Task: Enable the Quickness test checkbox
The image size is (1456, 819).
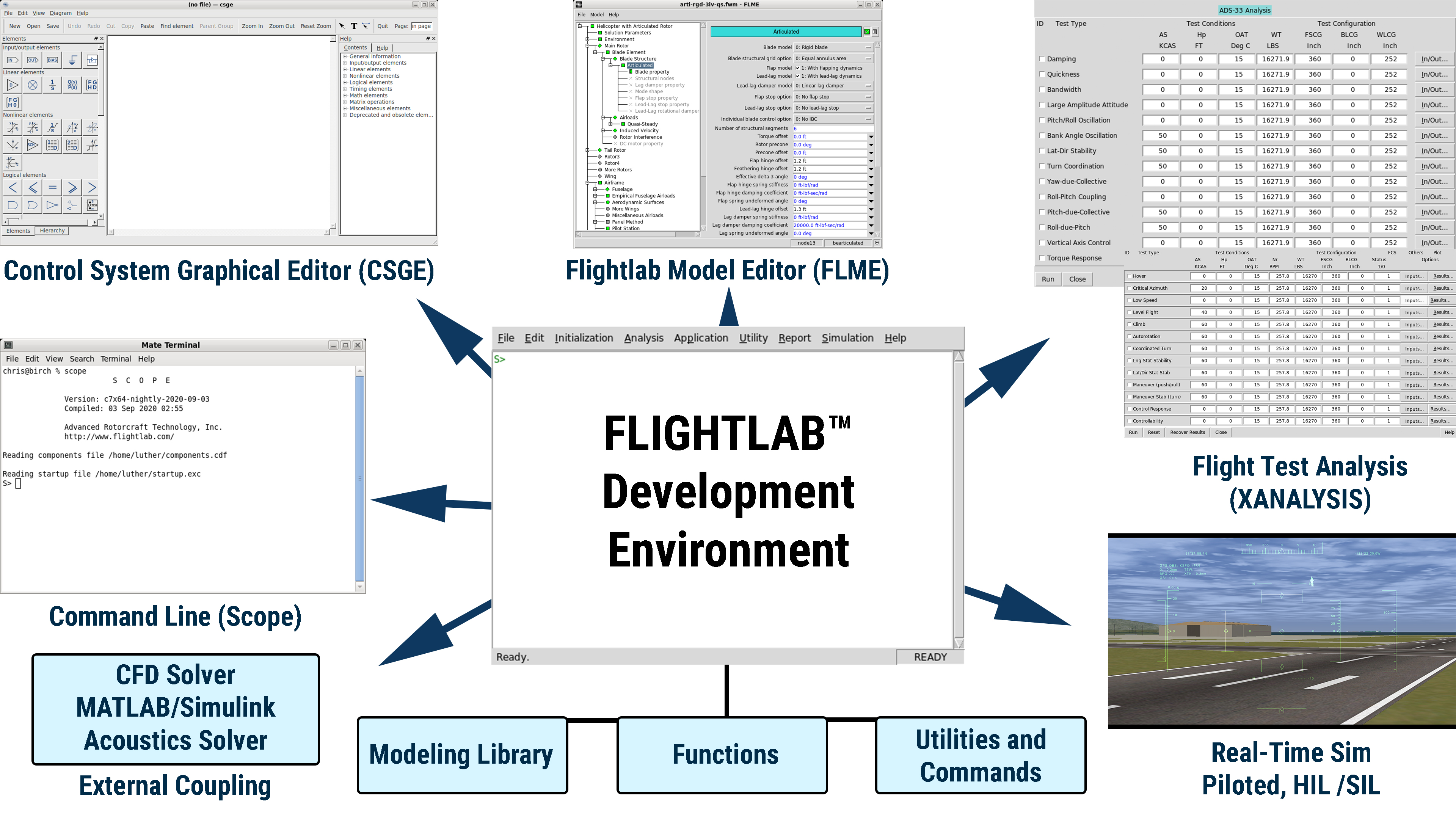Action: [x=1042, y=74]
